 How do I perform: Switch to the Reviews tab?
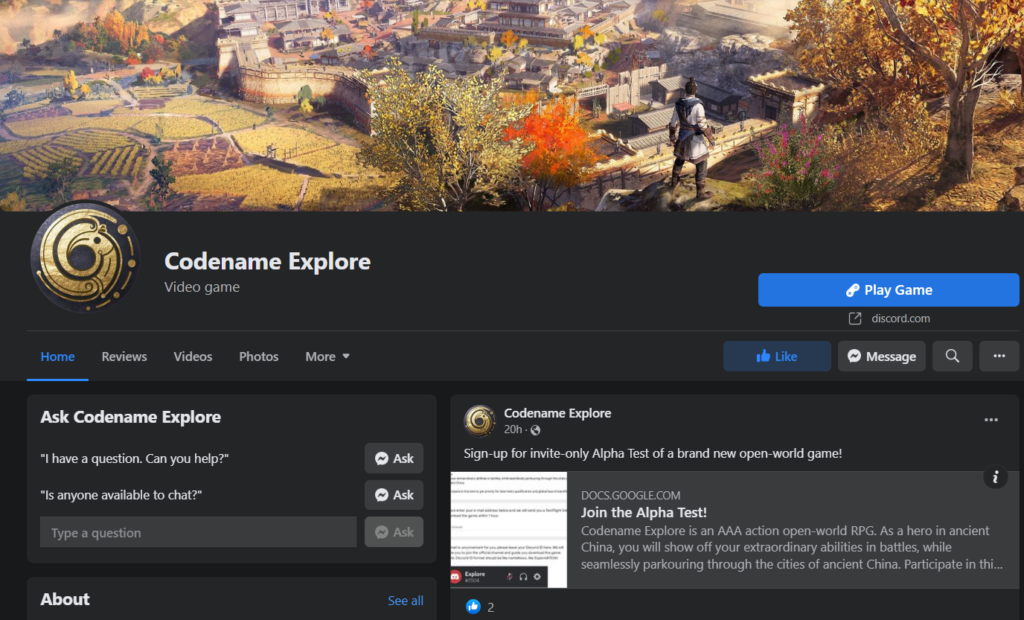pos(124,357)
